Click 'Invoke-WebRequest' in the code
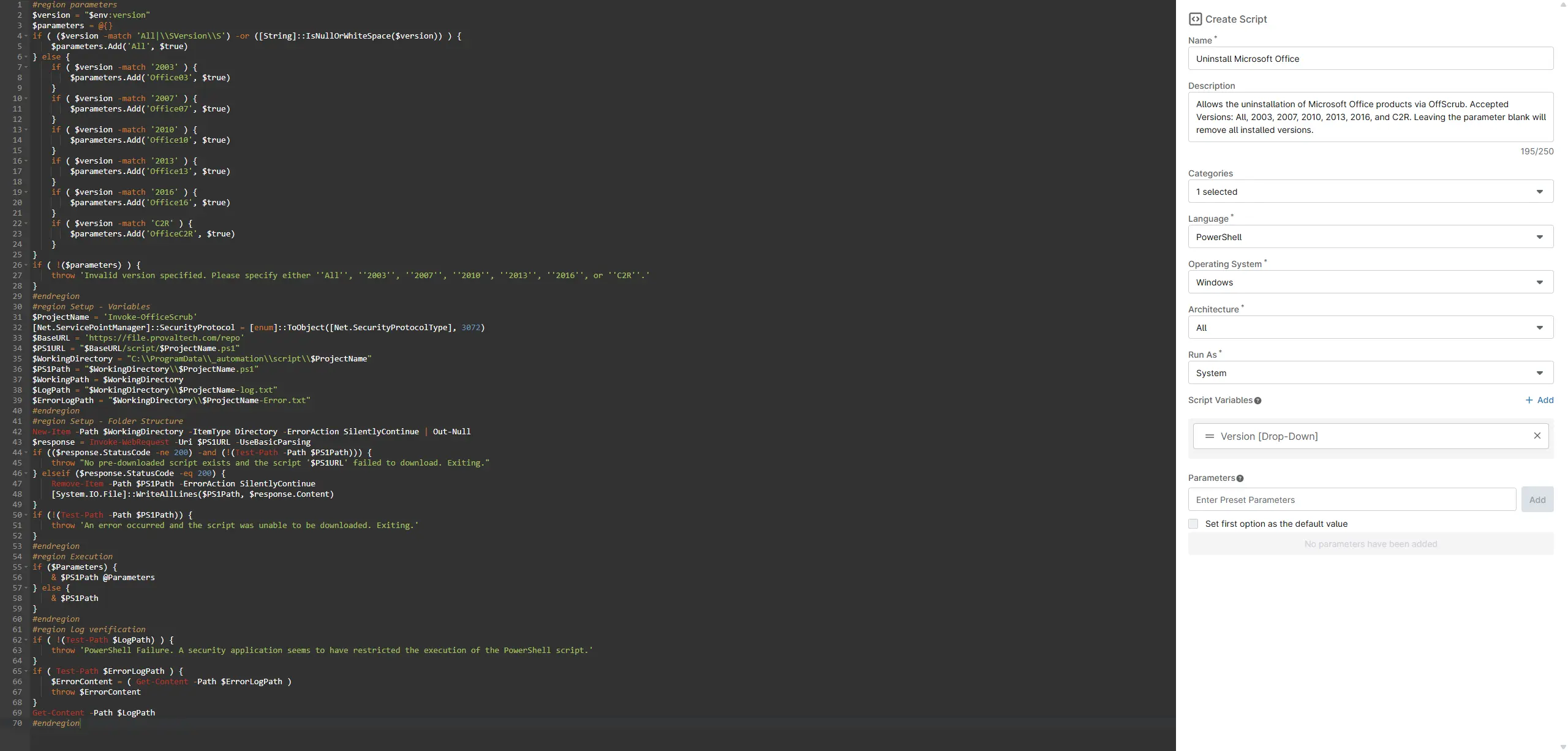 [x=129, y=442]
